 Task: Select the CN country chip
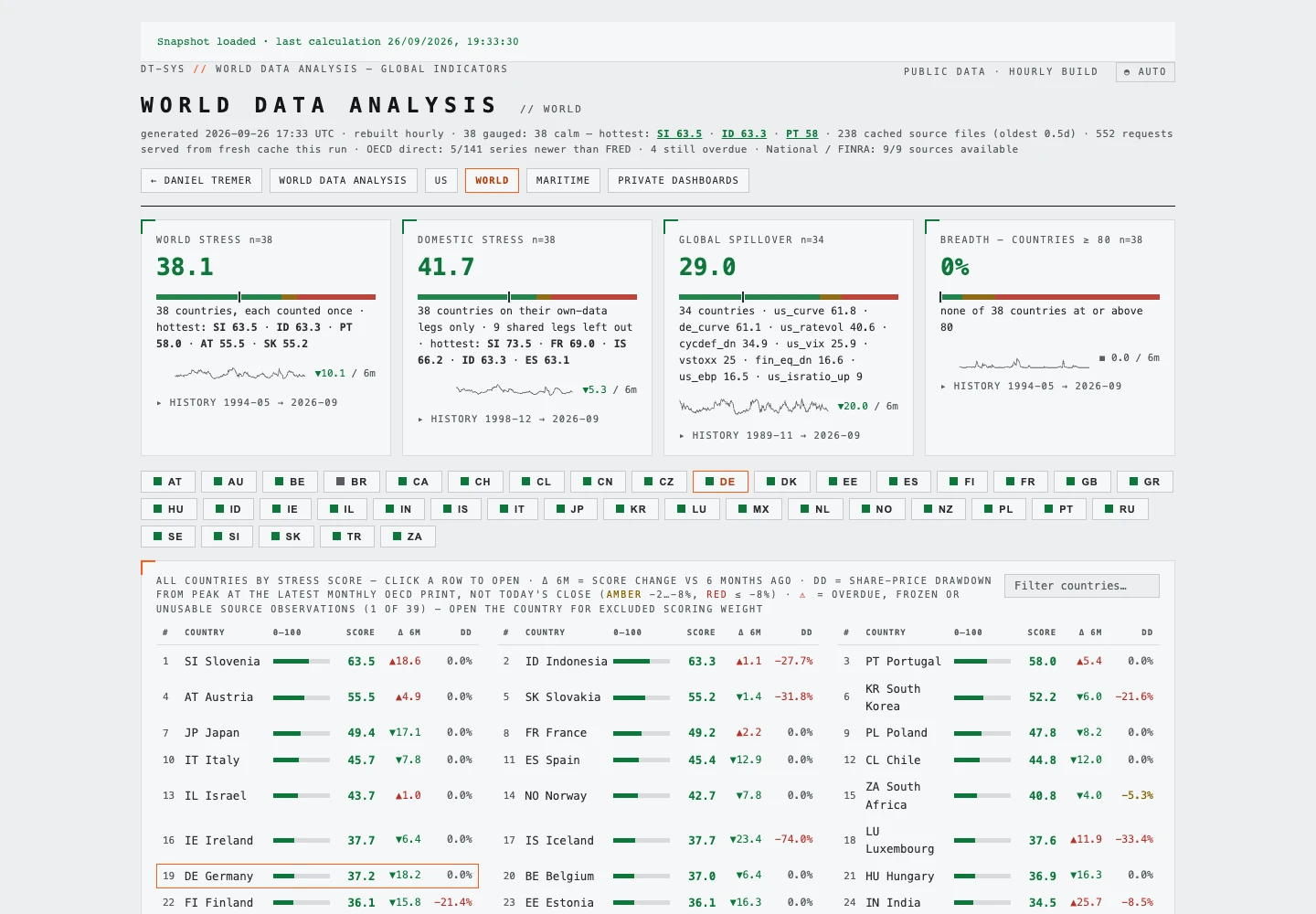[598, 482]
